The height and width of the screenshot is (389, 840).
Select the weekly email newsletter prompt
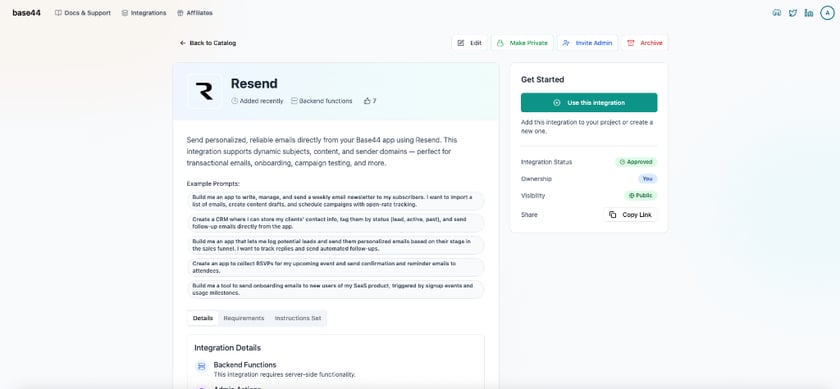click(335, 201)
